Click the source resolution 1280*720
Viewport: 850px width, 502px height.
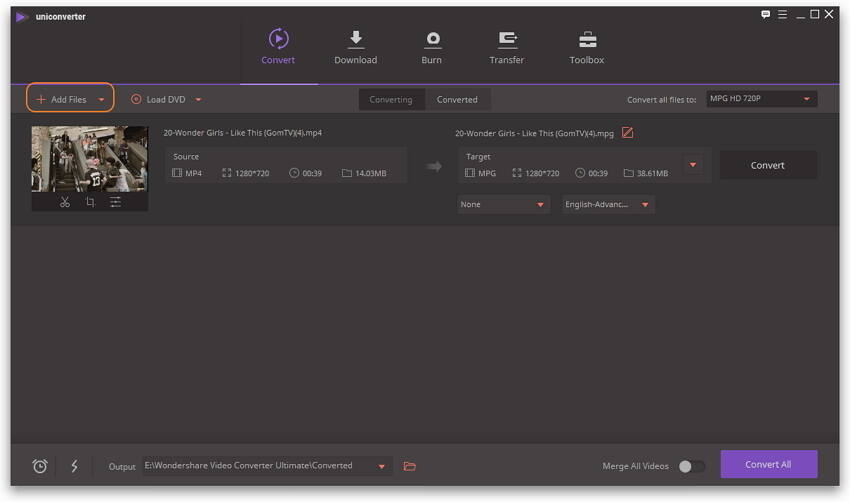(252, 173)
